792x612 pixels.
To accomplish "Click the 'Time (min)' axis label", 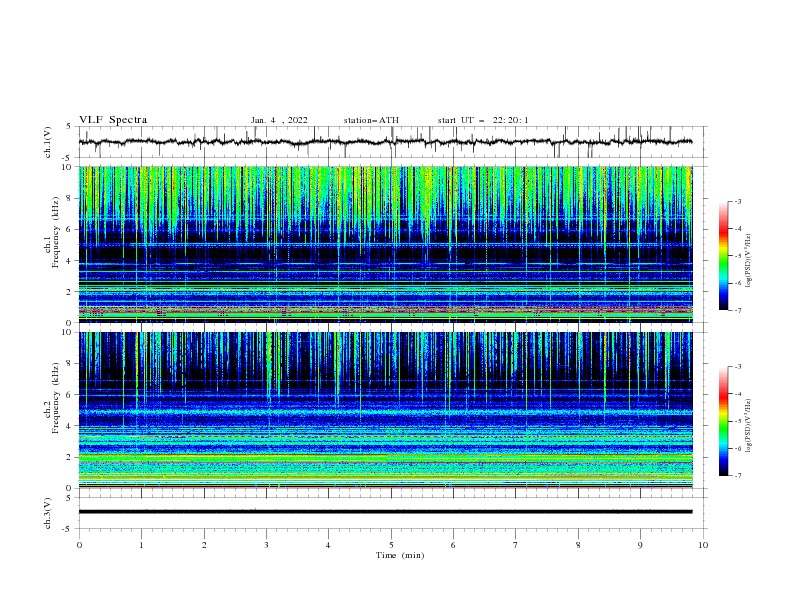I will (x=400, y=555).
